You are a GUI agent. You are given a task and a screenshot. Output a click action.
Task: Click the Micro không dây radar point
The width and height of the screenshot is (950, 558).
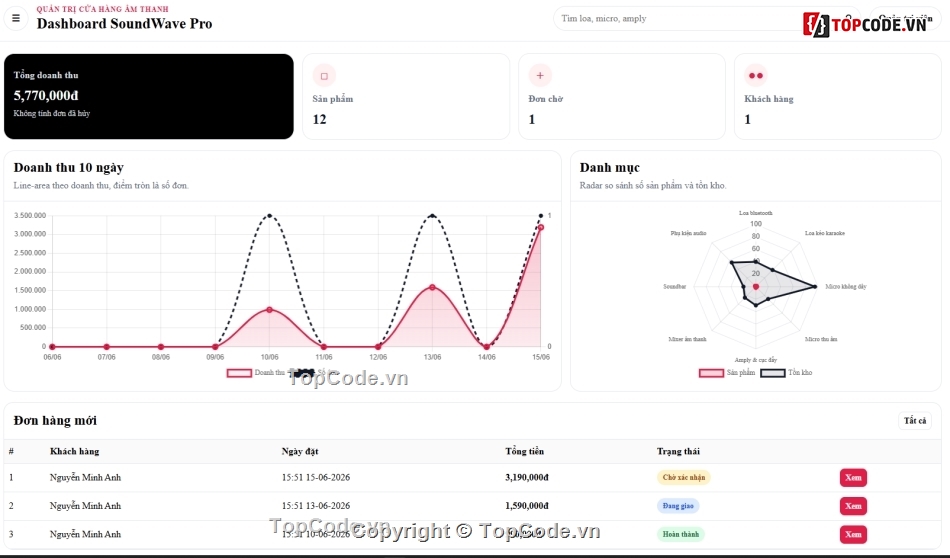coord(815,287)
